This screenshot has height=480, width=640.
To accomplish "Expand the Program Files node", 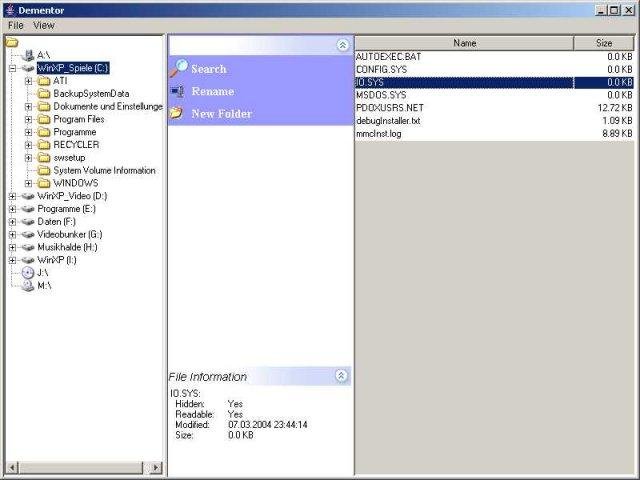I will (x=28, y=120).
